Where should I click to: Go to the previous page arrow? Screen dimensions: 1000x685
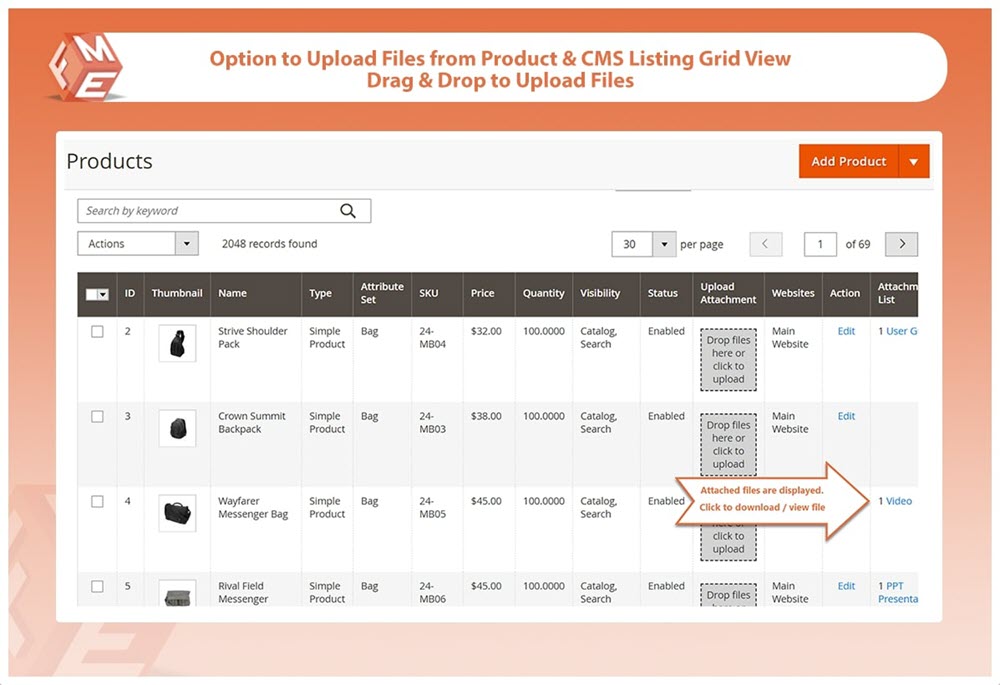pos(765,244)
